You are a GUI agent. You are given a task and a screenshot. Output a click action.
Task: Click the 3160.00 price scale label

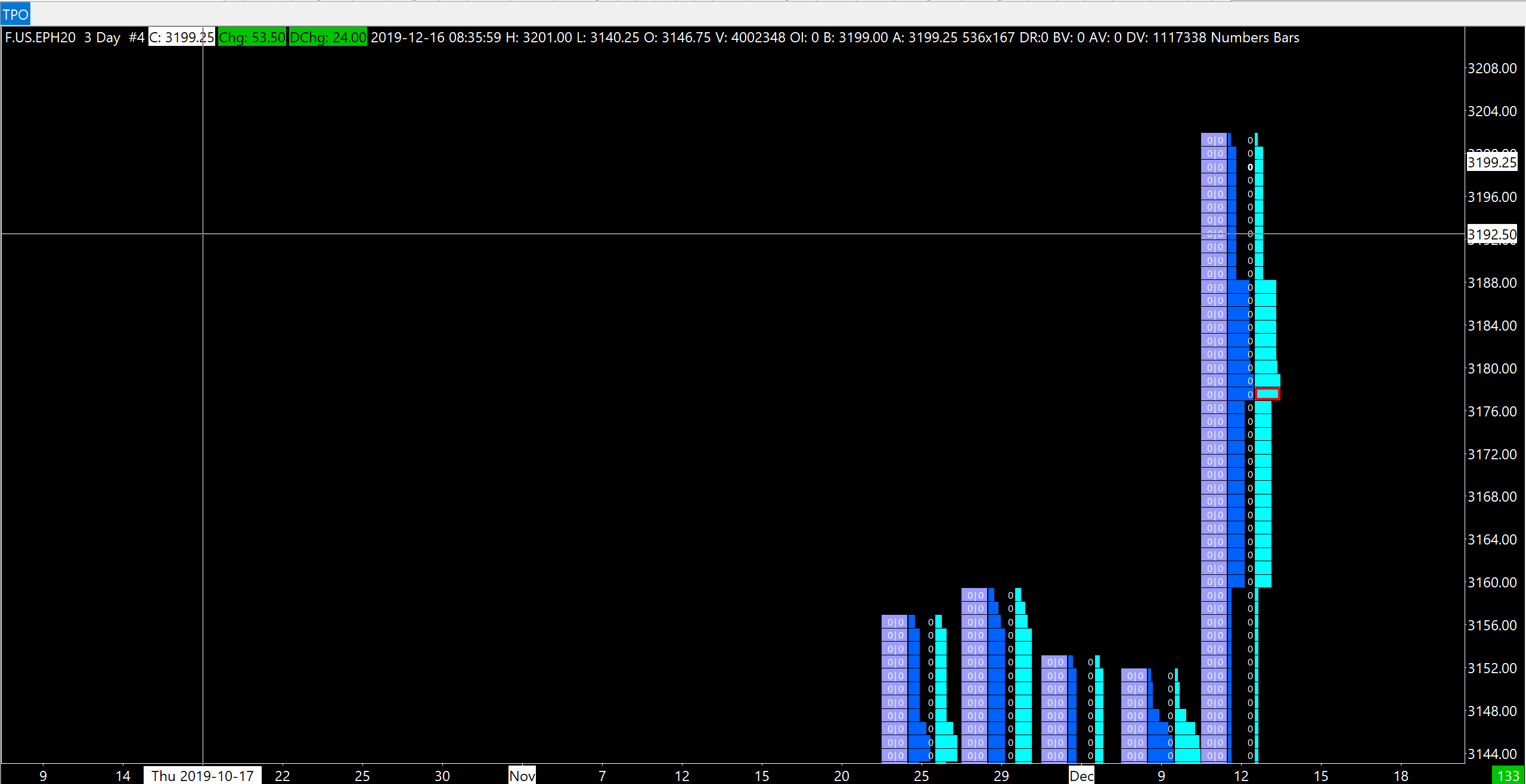(x=1491, y=582)
